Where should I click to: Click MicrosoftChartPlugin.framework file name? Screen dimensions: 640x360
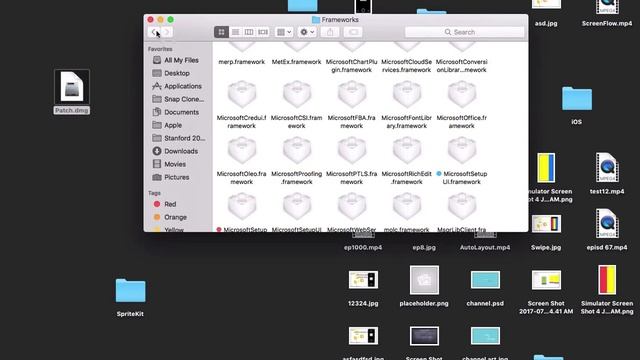pos(352,66)
